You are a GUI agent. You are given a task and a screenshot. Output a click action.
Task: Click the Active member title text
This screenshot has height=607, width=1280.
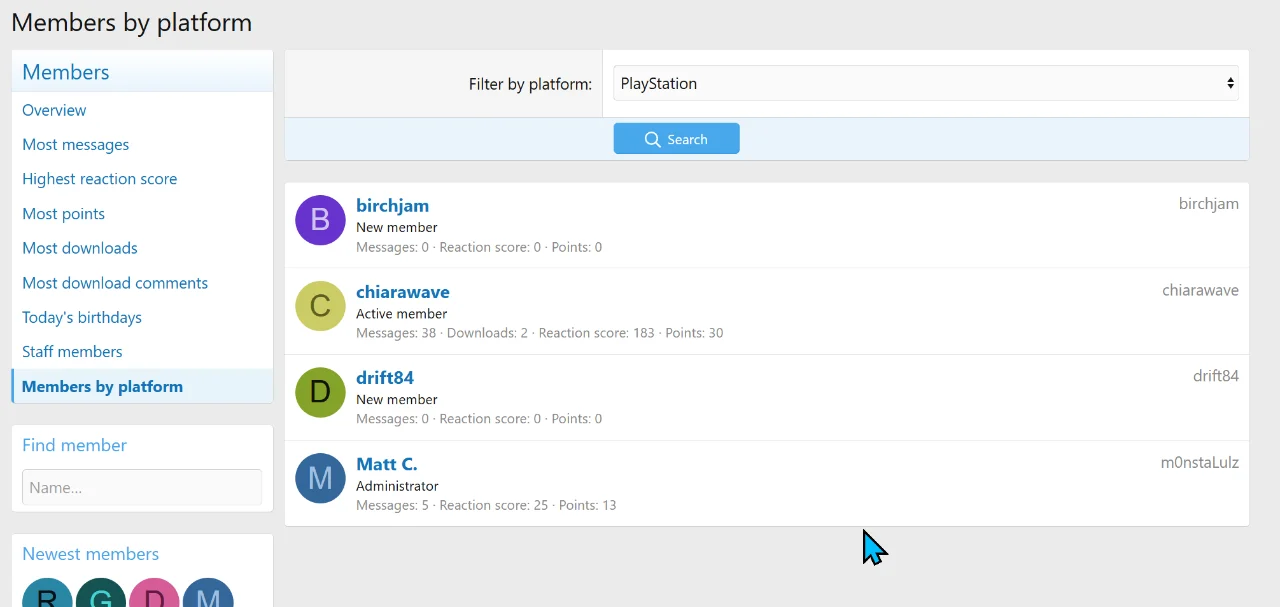point(401,314)
